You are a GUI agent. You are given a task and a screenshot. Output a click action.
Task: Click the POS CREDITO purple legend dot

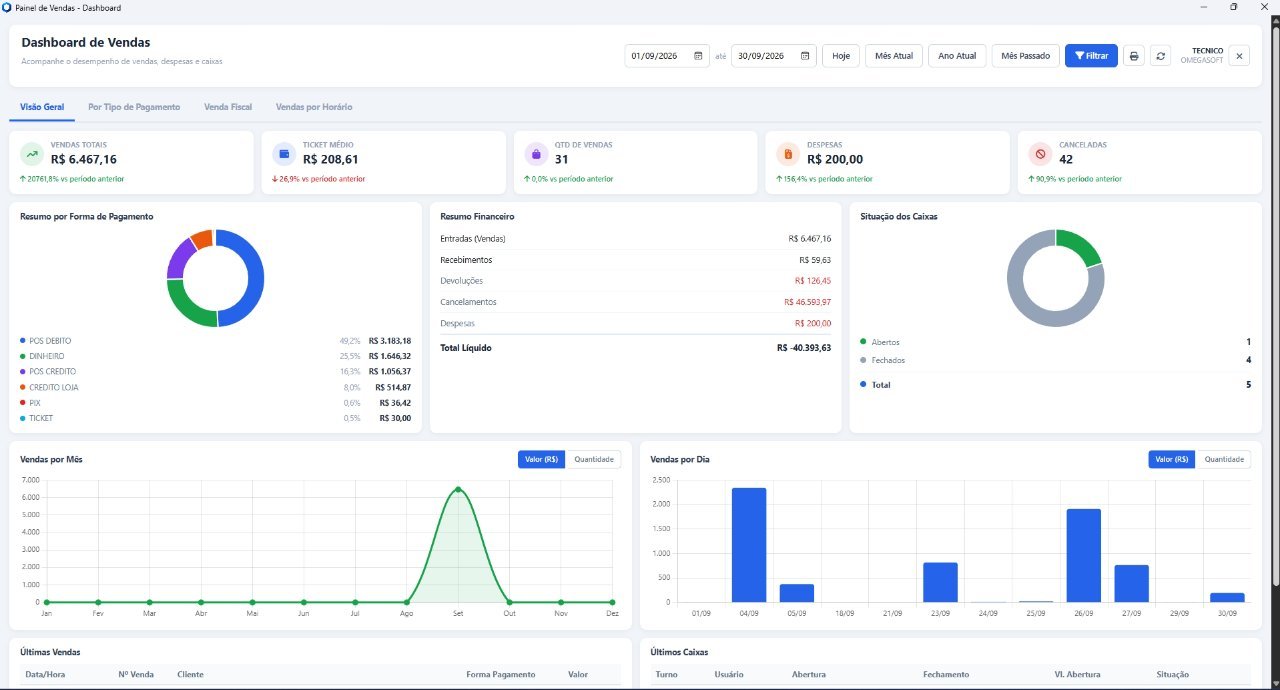(x=23, y=372)
